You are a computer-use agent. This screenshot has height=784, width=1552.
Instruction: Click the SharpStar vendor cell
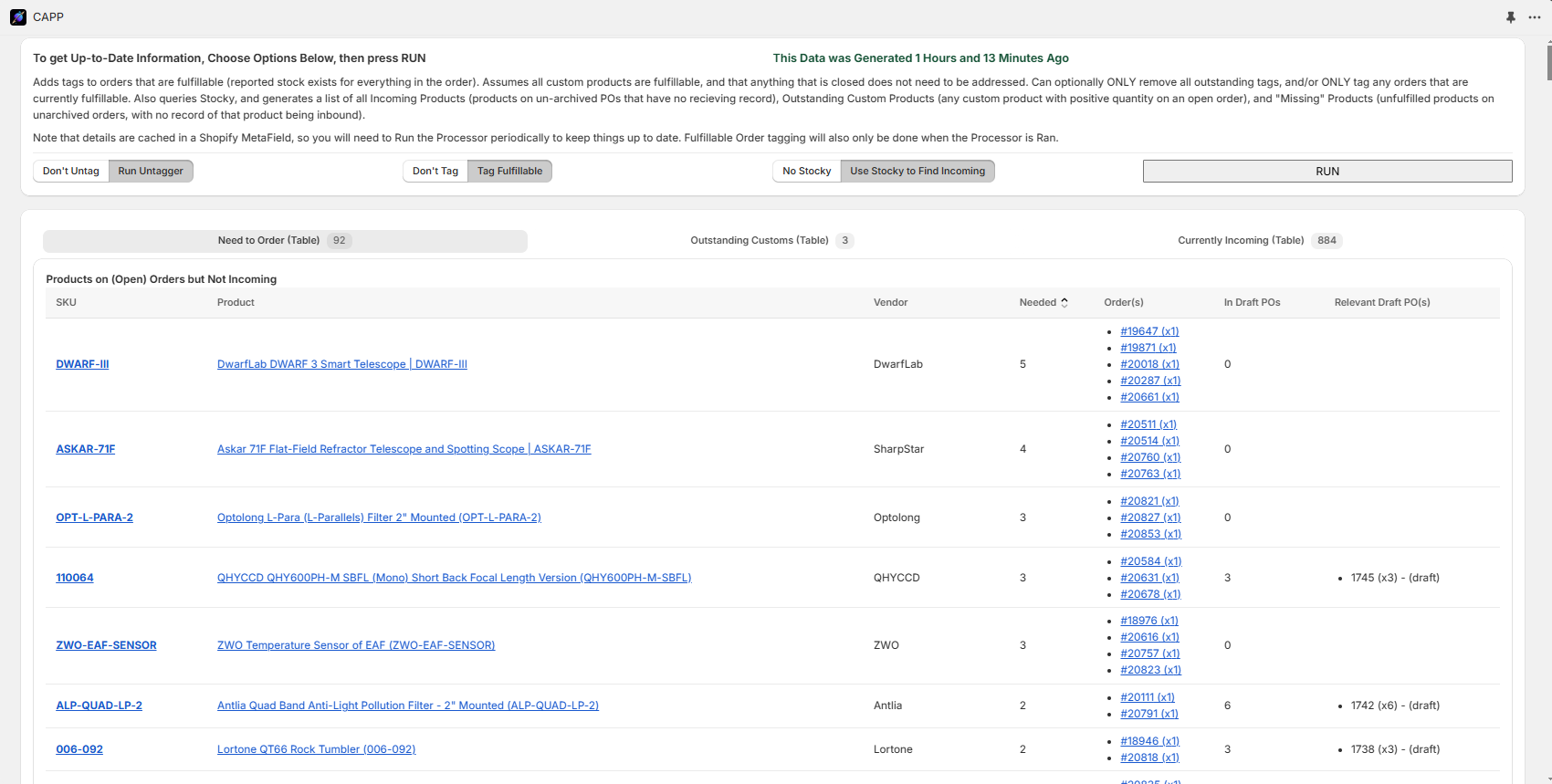click(898, 449)
